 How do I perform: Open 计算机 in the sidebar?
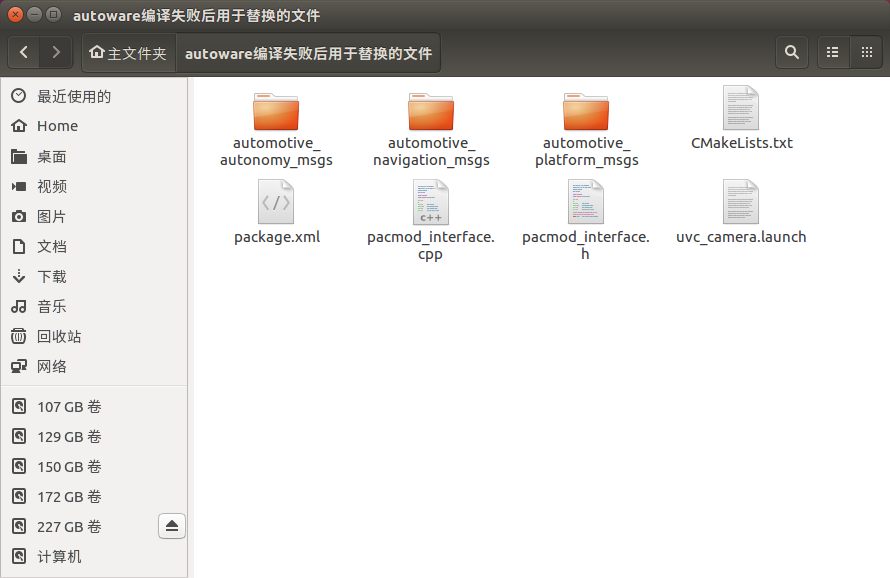(x=94, y=557)
